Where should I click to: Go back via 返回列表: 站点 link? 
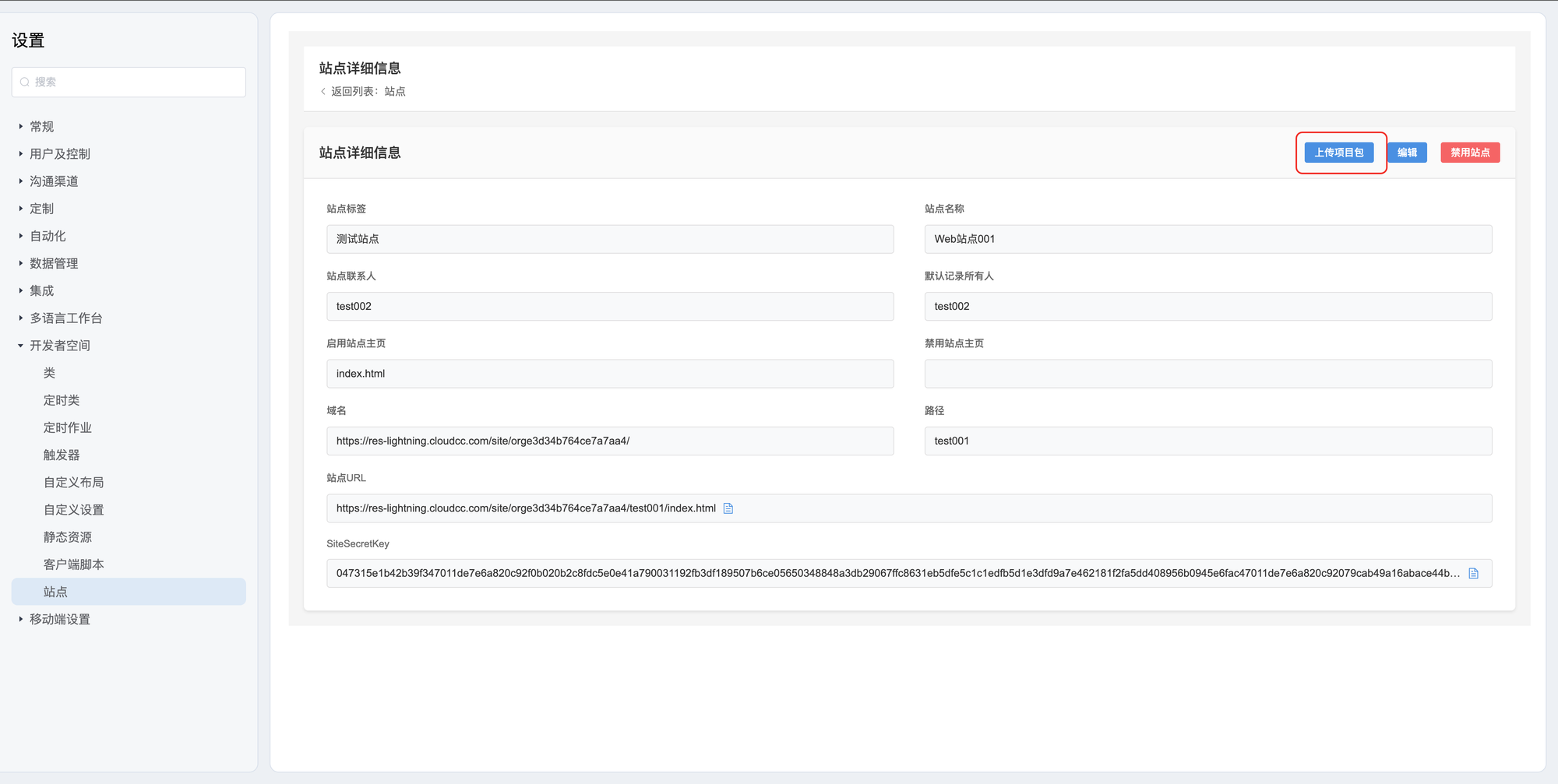[368, 92]
